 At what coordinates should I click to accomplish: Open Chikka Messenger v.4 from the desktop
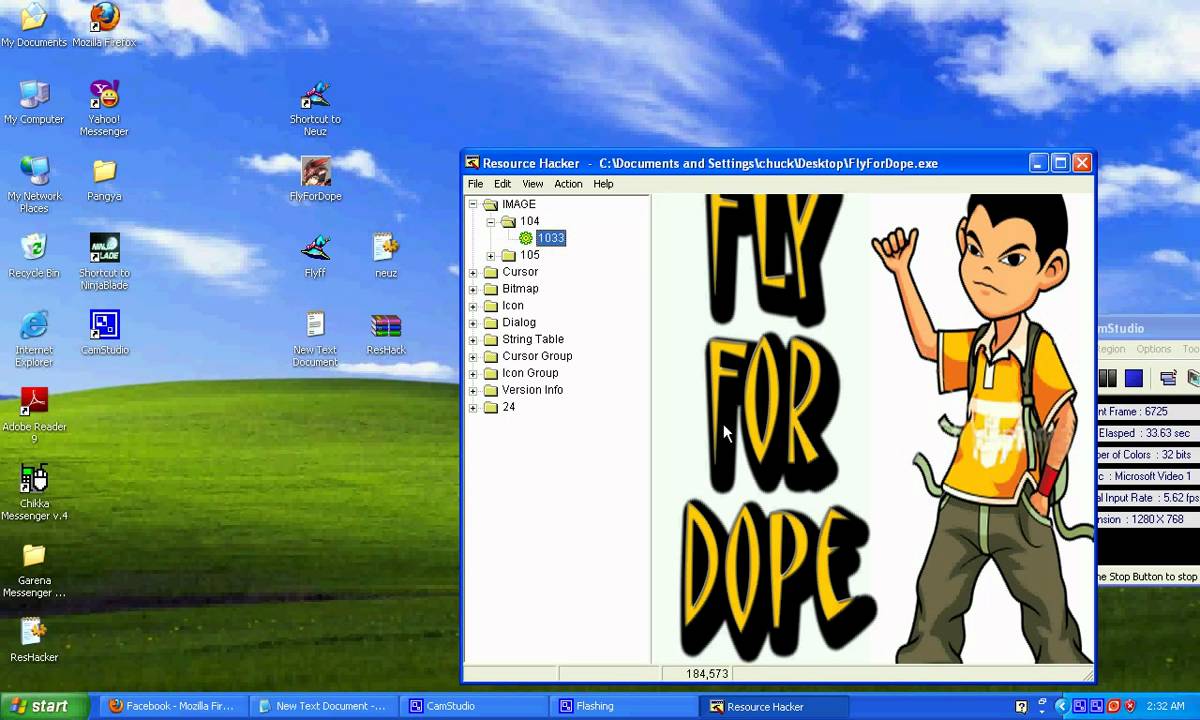(x=34, y=478)
